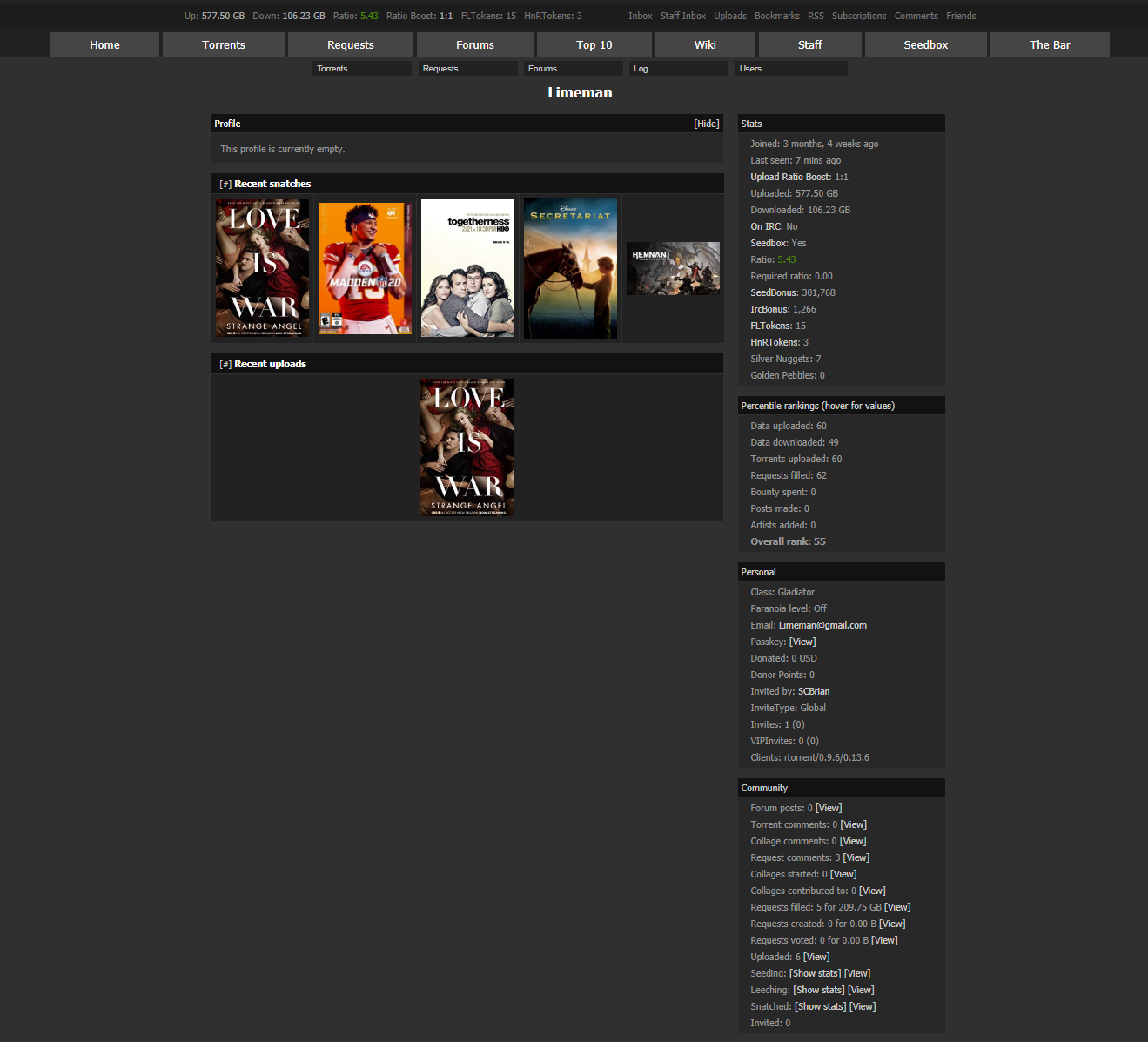Click Limeman@gmail.com email link
Screen dimensions: 1148x1042
pos(822,625)
